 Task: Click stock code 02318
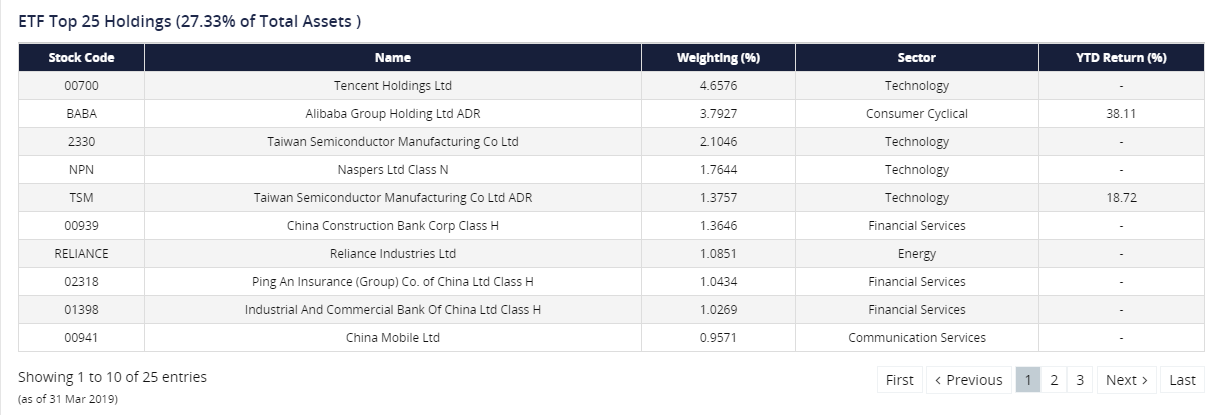(81, 282)
